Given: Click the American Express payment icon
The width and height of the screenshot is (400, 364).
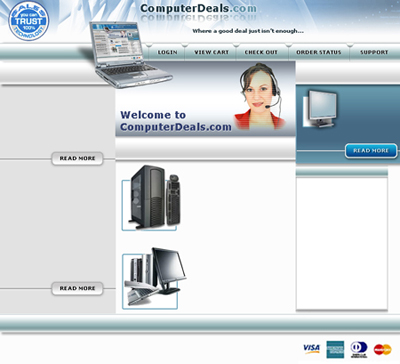Looking at the screenshot, I should (x=335, y=350).
